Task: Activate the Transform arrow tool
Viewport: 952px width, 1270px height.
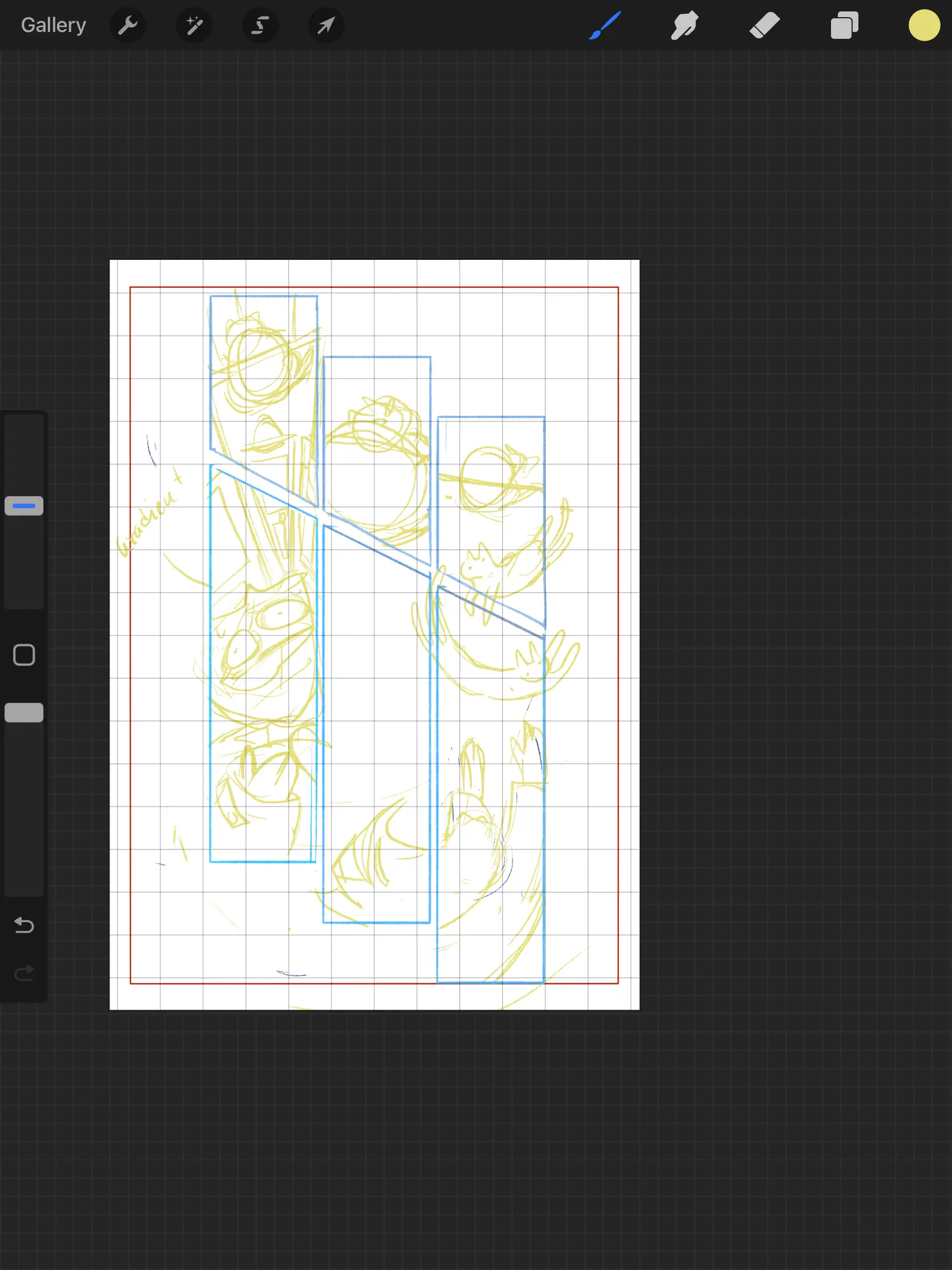Action: click(326, 25)
